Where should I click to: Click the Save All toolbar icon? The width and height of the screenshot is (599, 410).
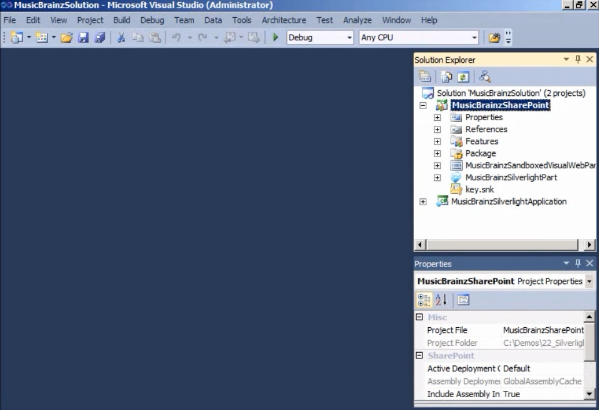pos(100,37)
